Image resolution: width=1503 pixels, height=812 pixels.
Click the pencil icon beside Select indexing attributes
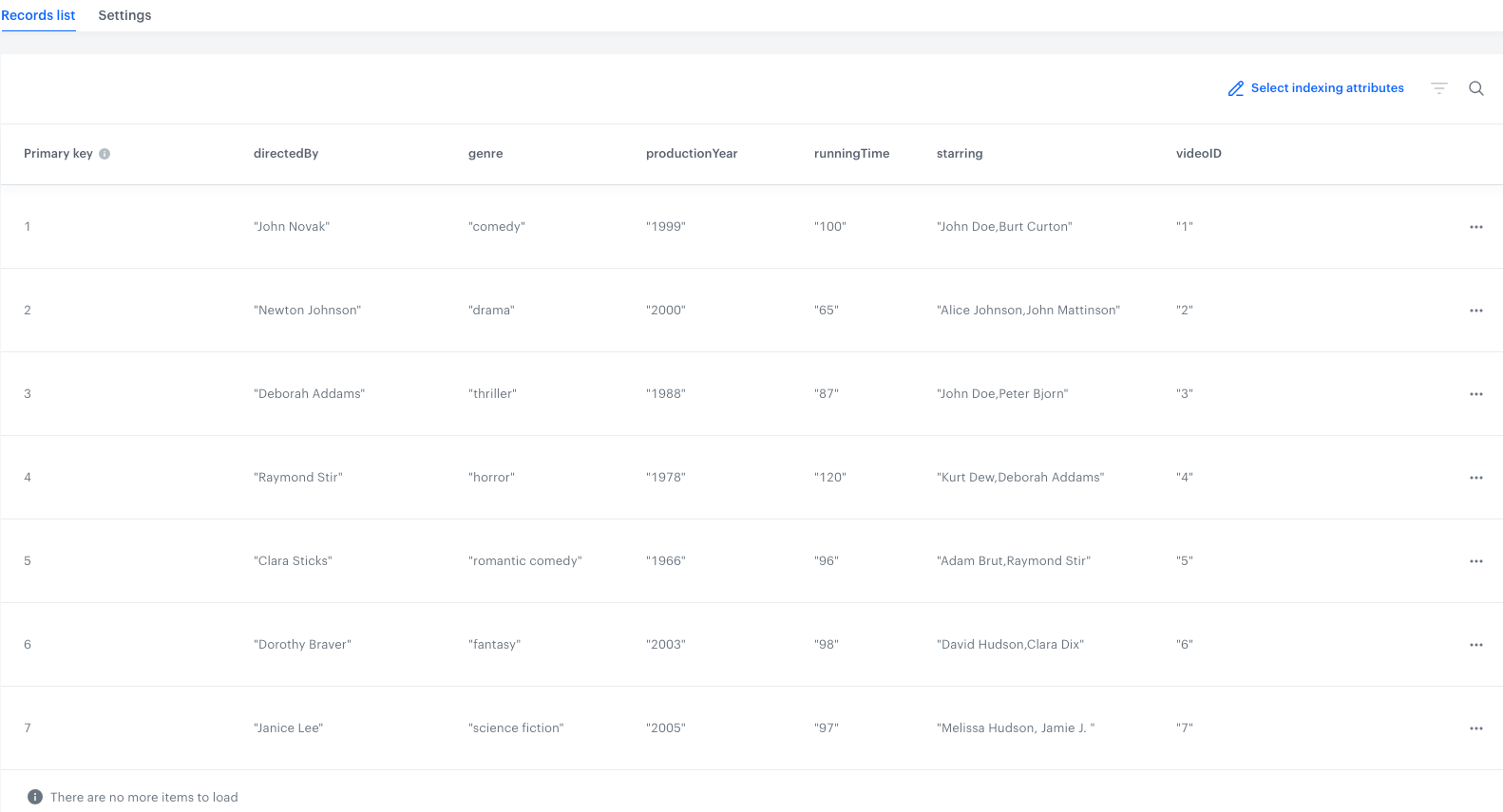click(x=1235, y=88)
